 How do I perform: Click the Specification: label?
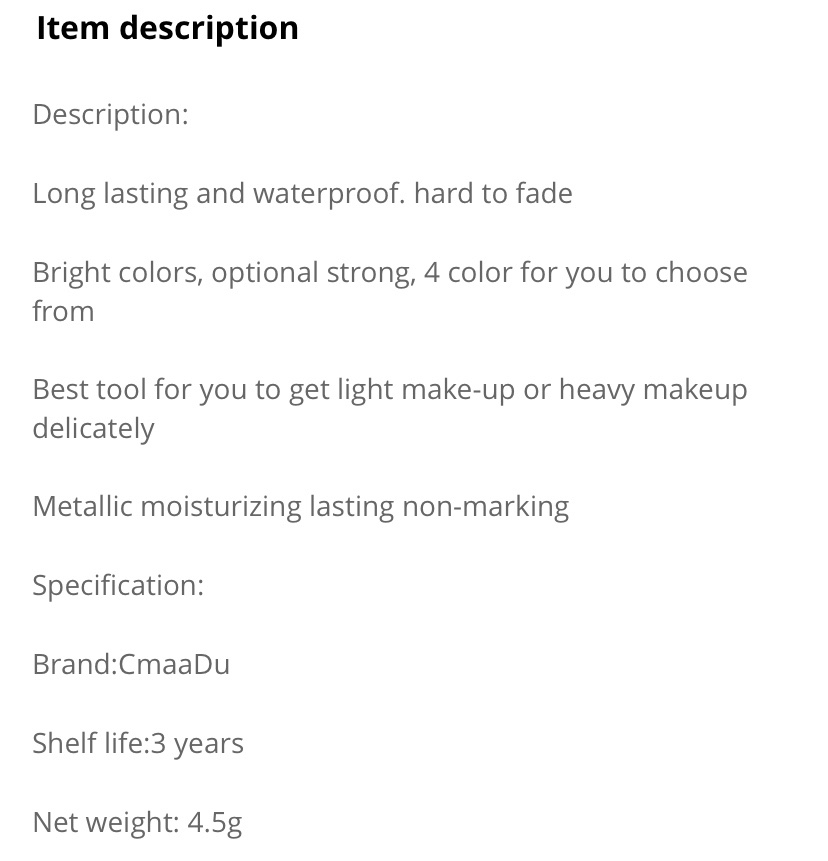click(x=118, y=586)
